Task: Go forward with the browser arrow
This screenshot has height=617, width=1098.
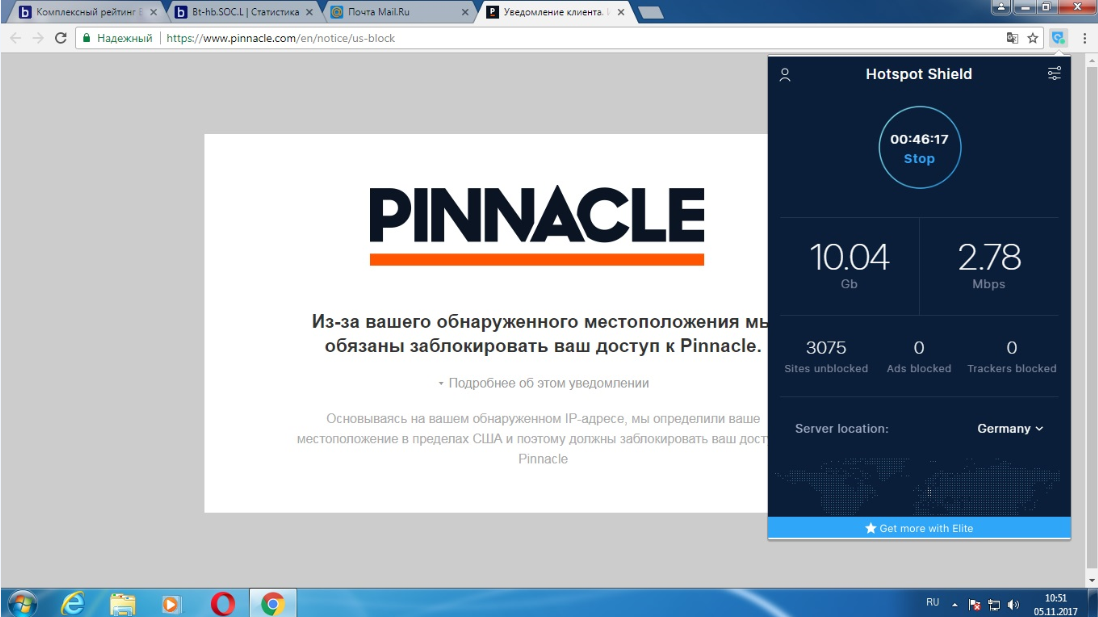Action: [38, 38]
